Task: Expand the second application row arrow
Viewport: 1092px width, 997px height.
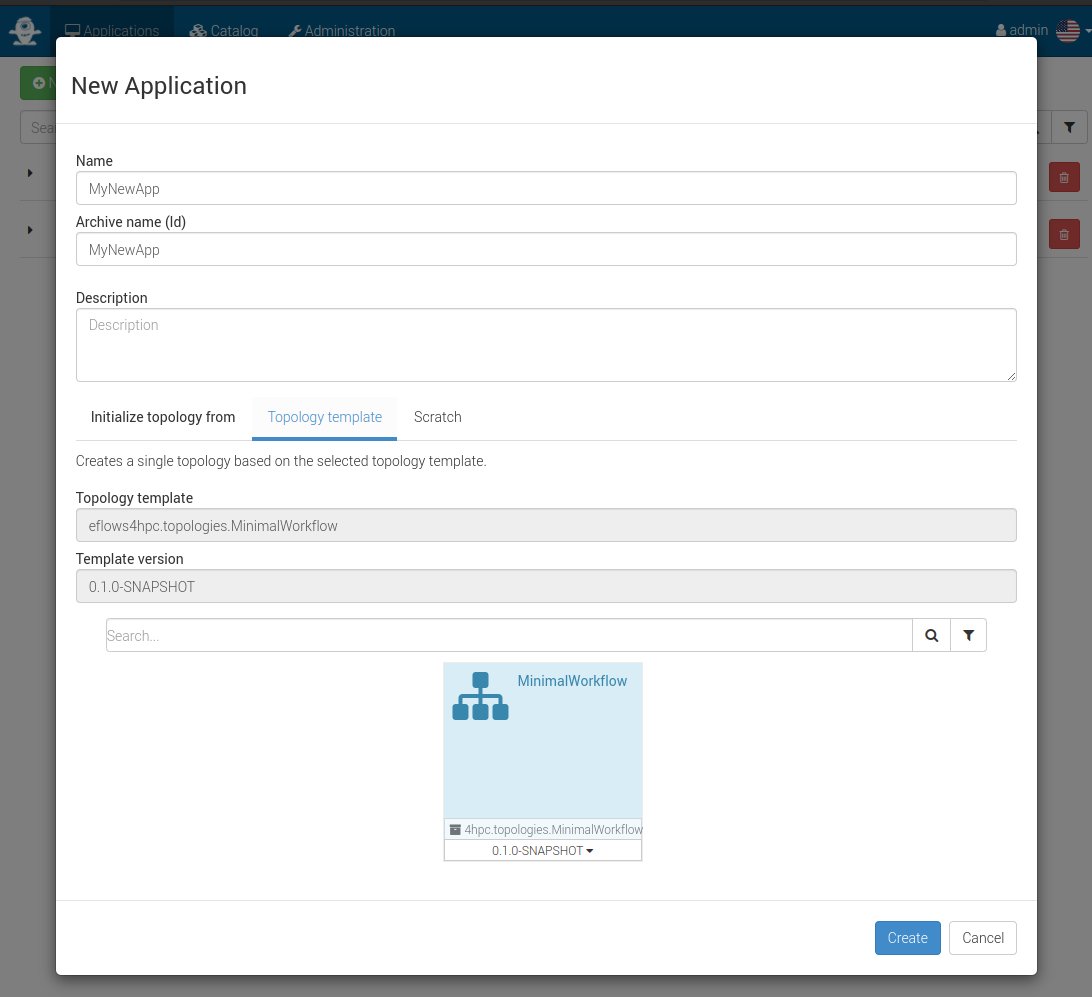Action: click(x=30, y=230)
